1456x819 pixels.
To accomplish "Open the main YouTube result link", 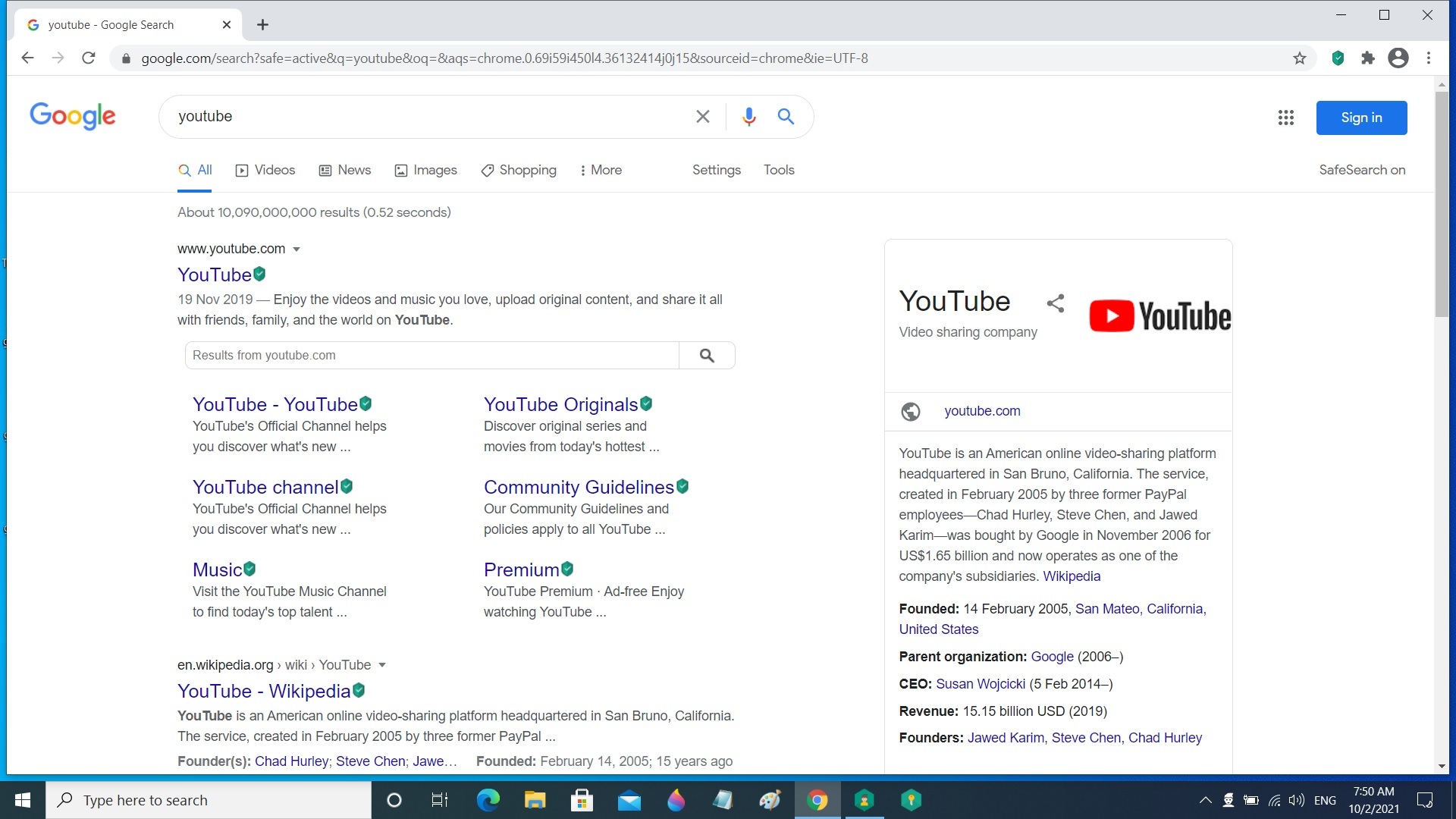I will [215, 275].
